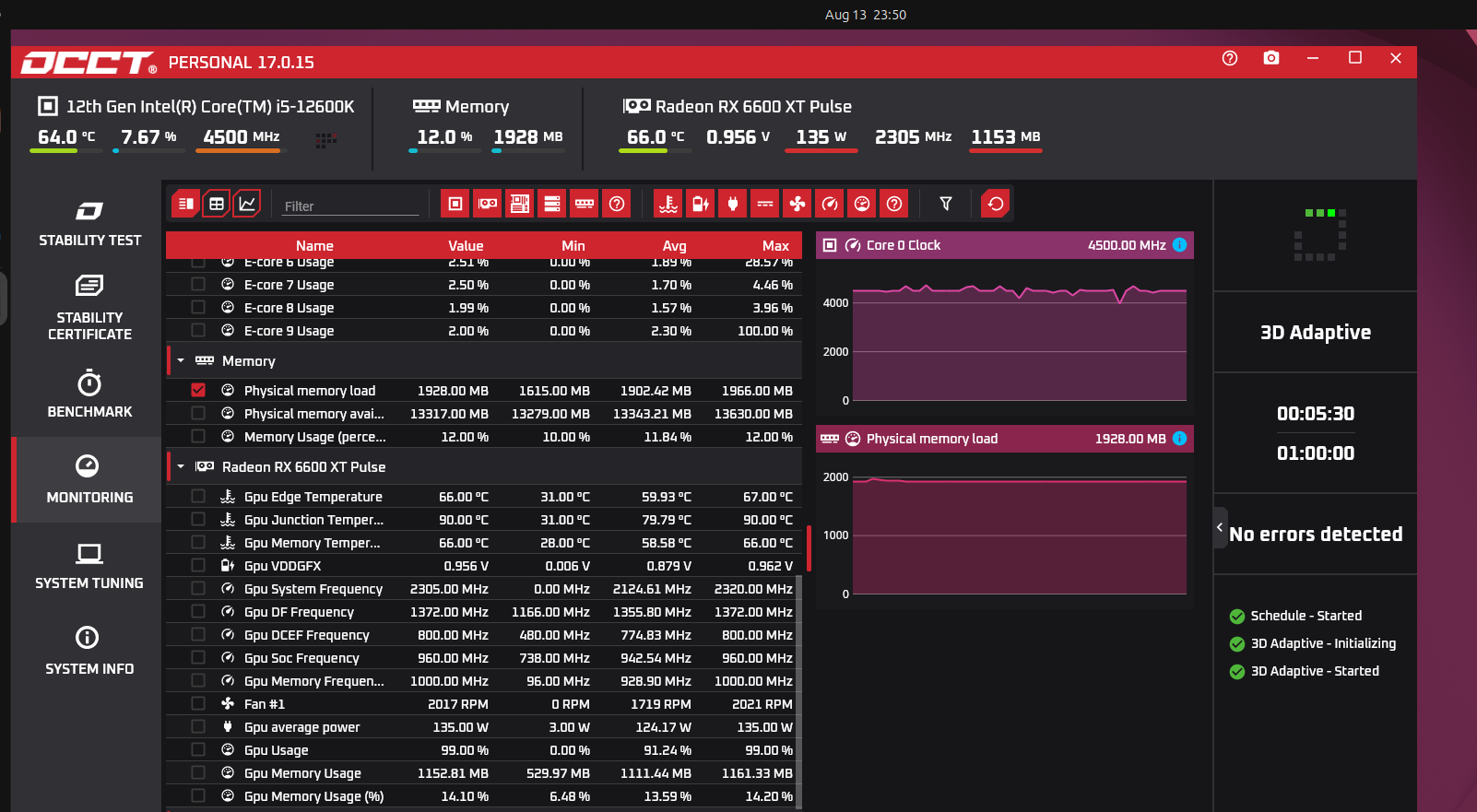Click the 3D Adaptive progress dots indicator

tap(1320, 235)
